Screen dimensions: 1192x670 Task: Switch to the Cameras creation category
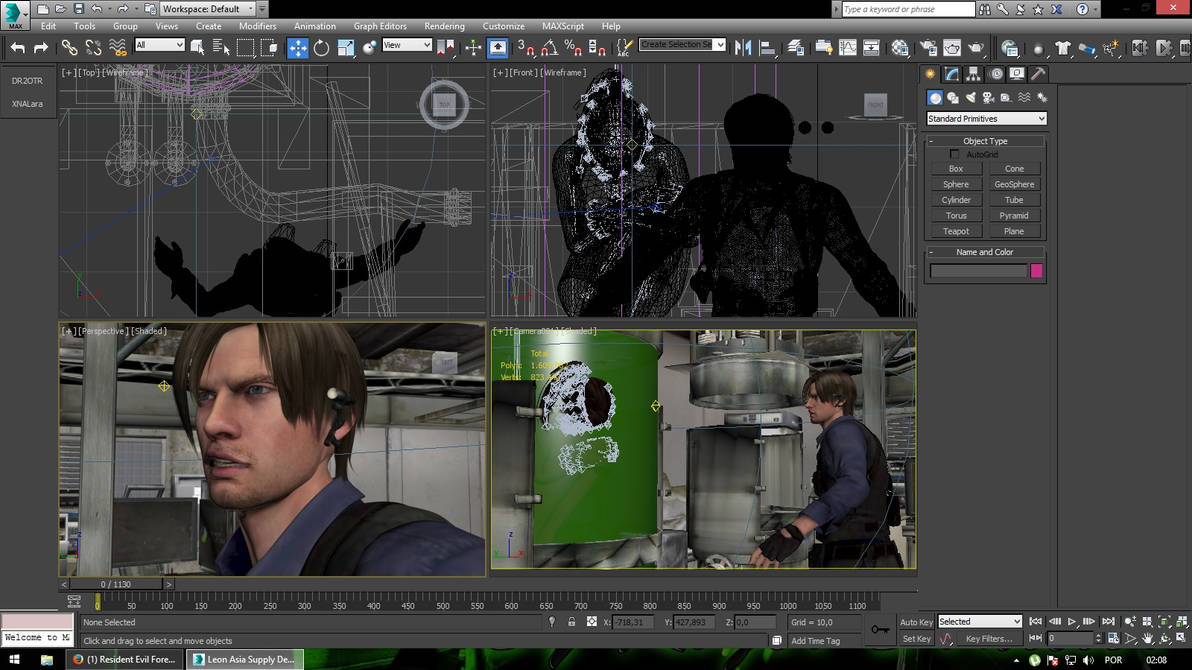point(987,97)
